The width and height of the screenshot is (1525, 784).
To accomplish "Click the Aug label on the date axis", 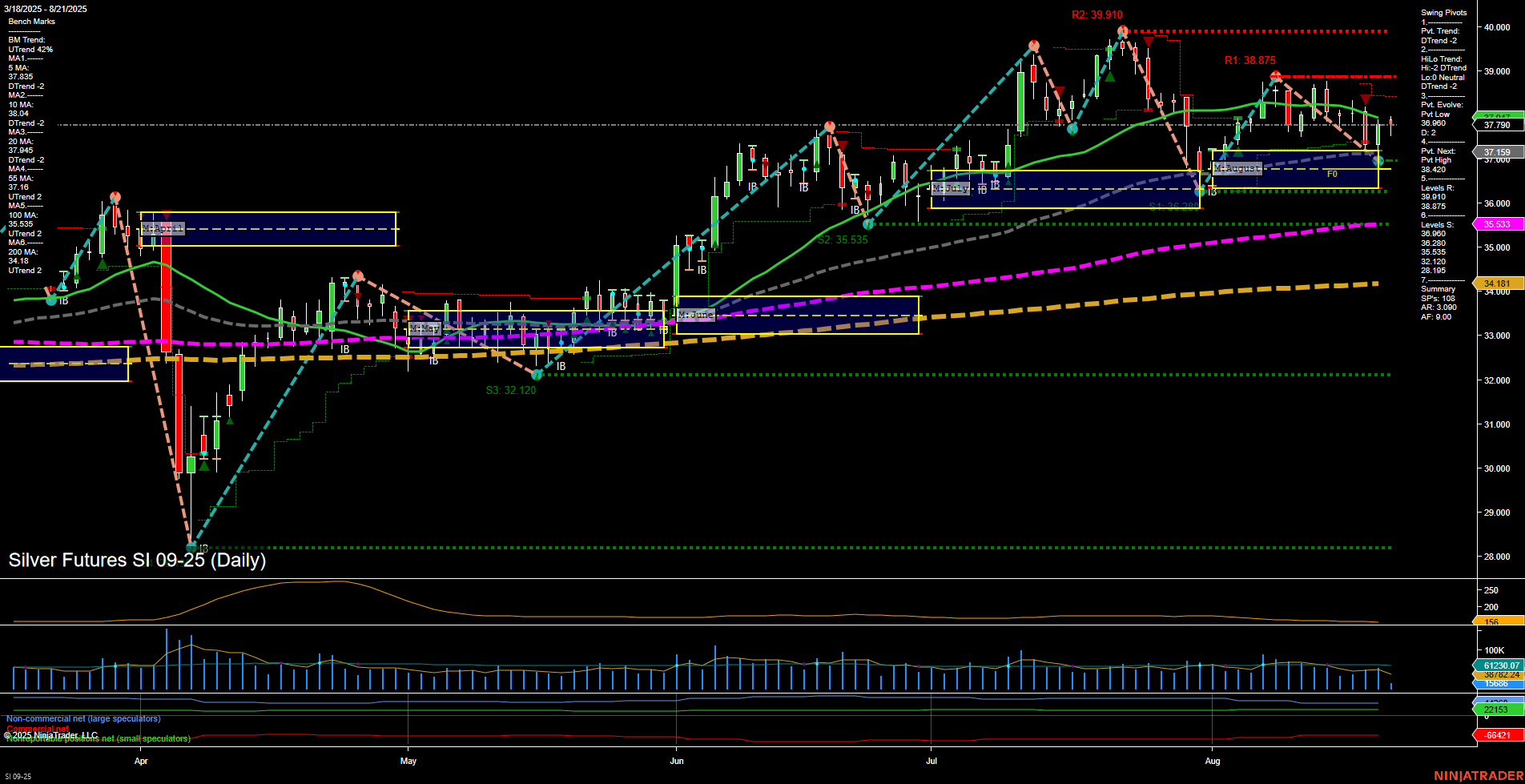I will [x=1213, y=762].
